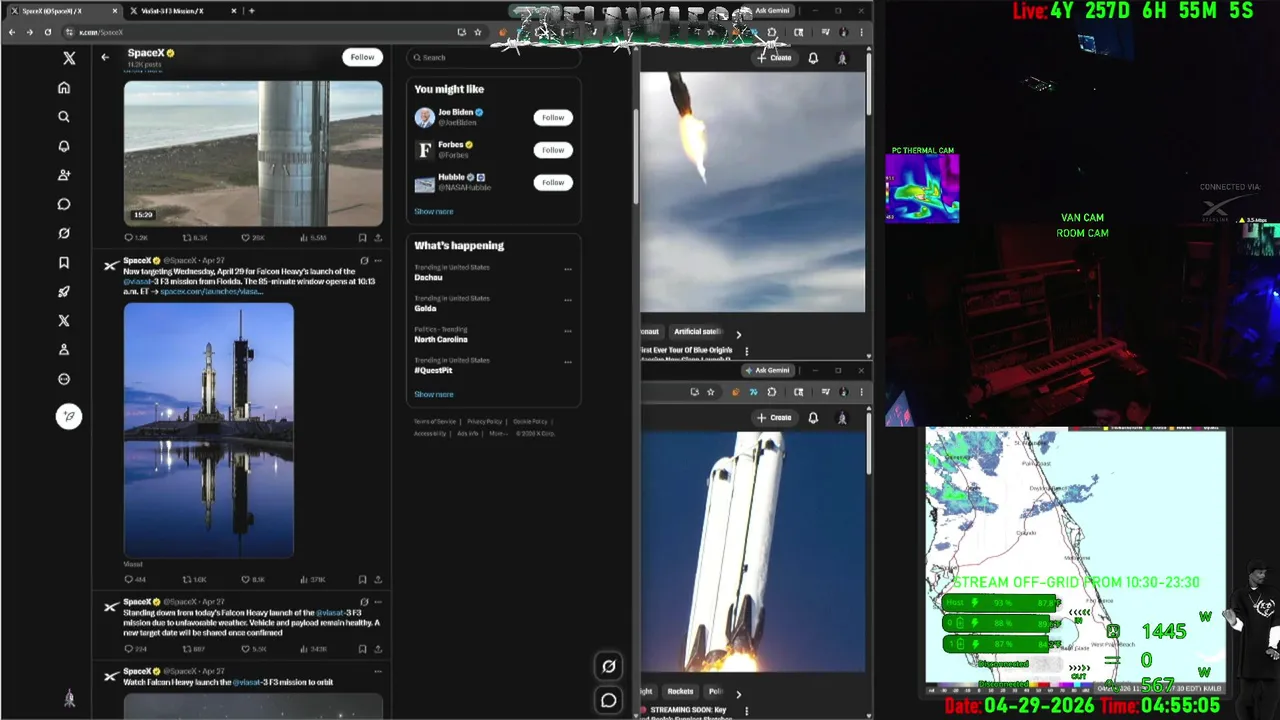The image size is (1280, 720).
Task: Open the More menu on the 'Now targeting' post
Action: [x=378, y=261]
